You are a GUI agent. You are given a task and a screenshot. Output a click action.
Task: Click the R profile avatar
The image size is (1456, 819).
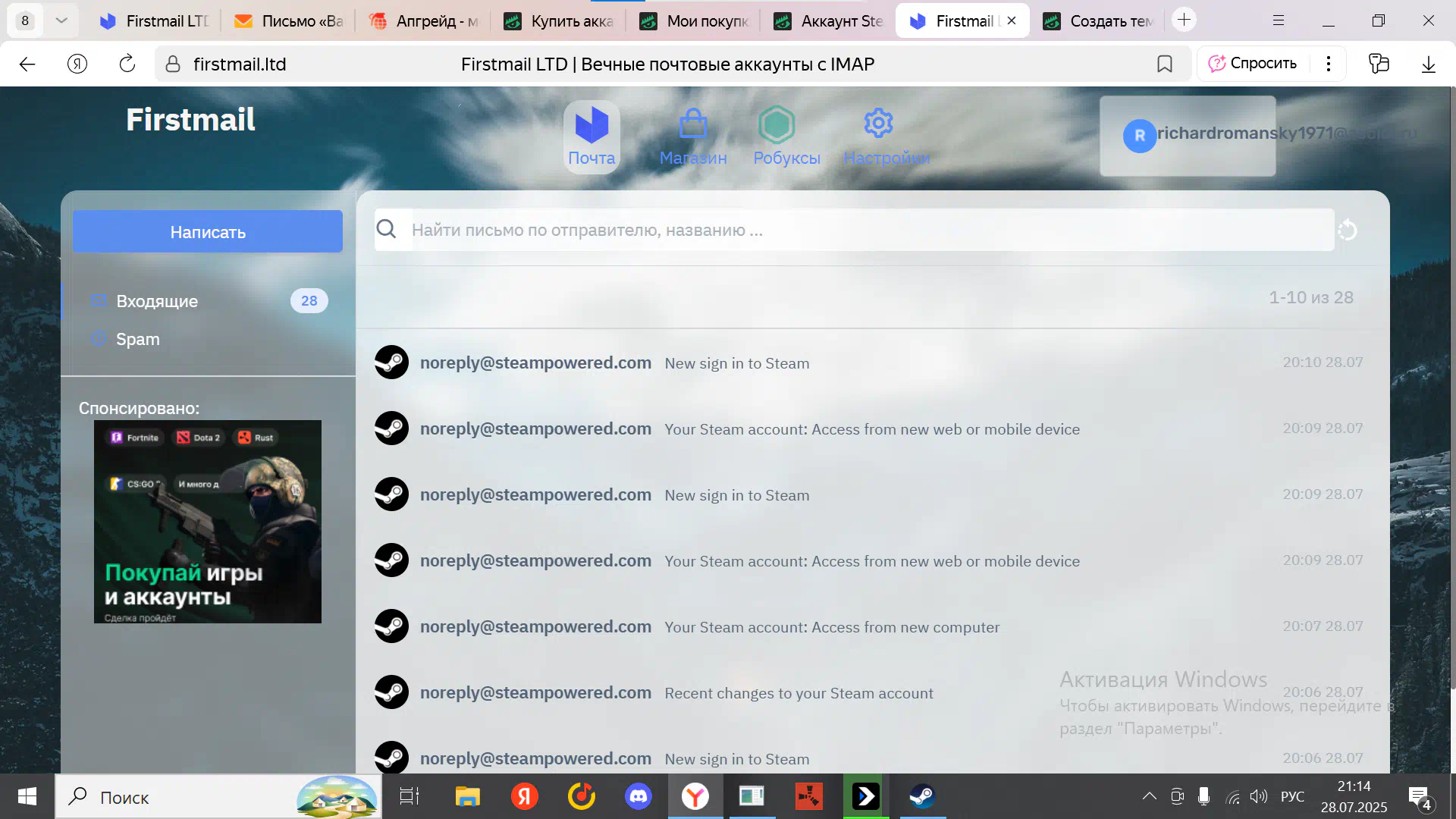(1139, 136)
